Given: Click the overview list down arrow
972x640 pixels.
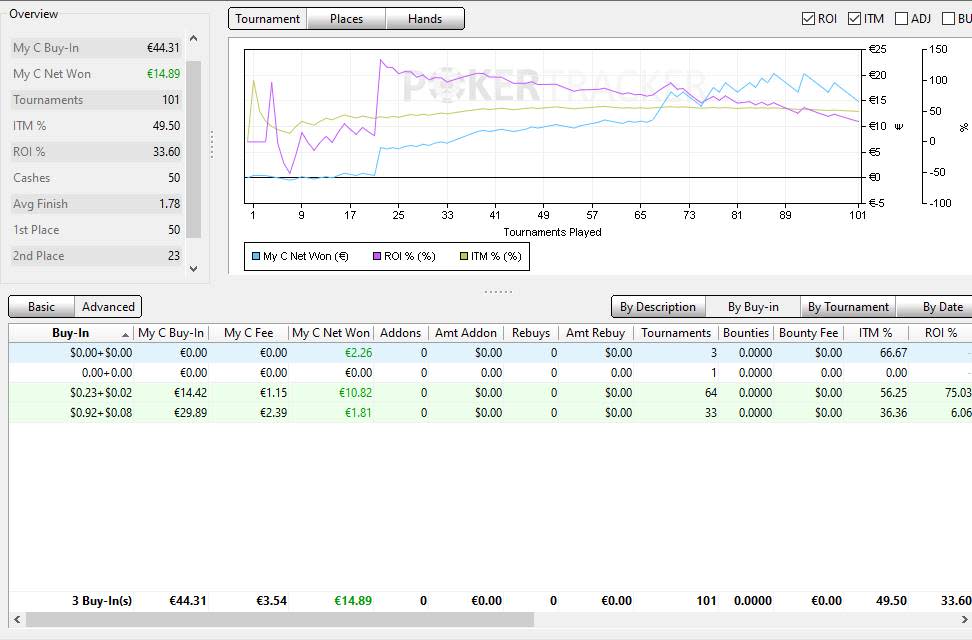Looking at the screenshot, I should [x=193, y=269].
